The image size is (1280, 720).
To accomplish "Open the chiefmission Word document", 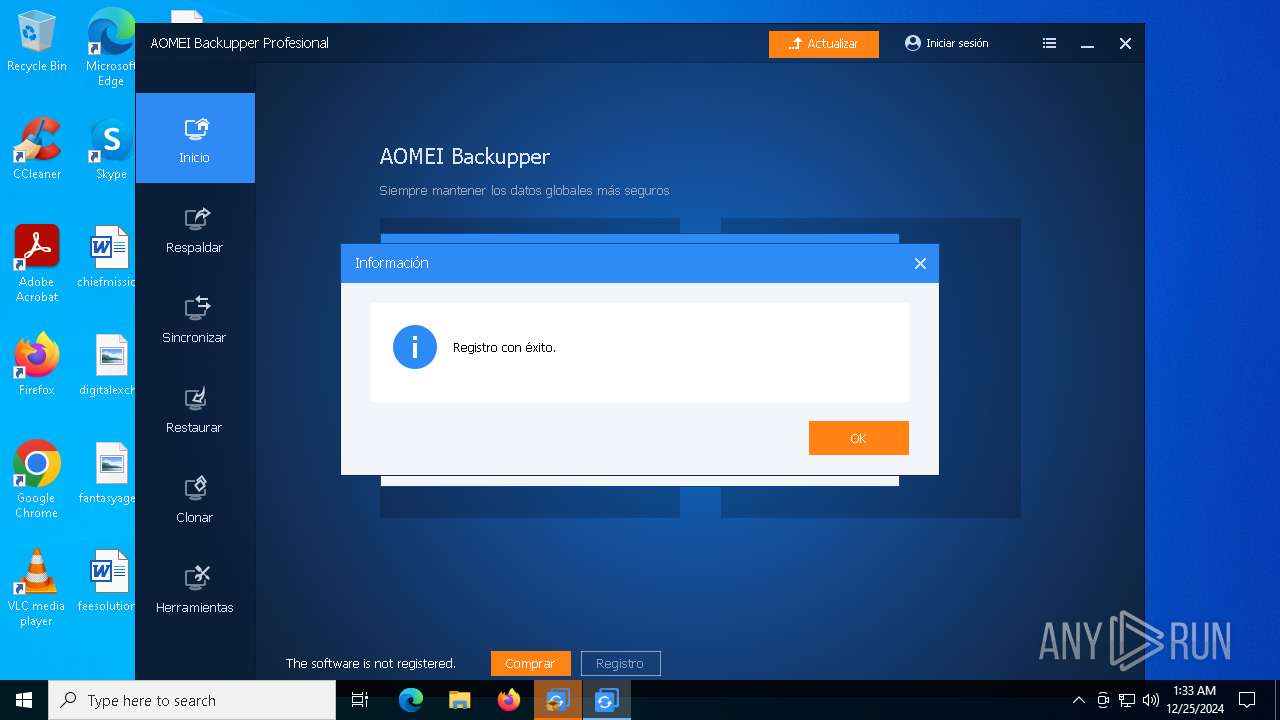I will point(109,257).
